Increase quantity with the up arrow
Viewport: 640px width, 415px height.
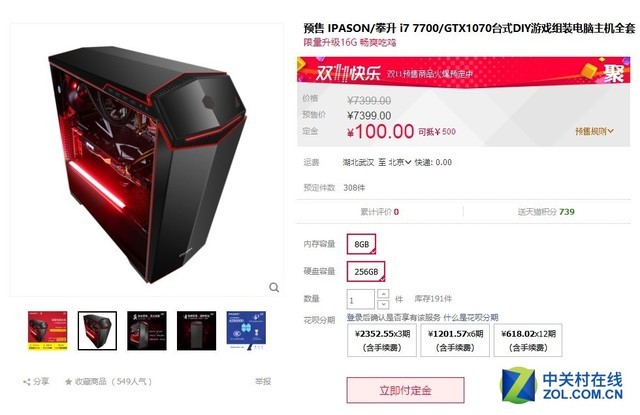[x=383, y=294]
